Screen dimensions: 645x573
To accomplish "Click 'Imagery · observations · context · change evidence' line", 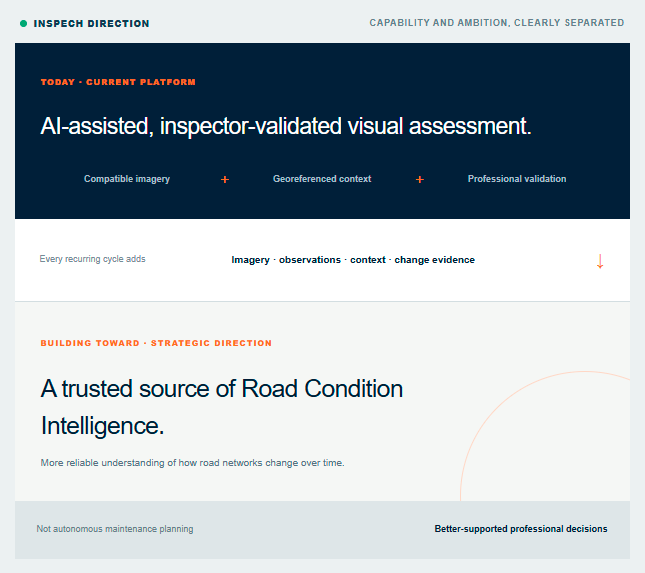I will [x=353, y=260].
